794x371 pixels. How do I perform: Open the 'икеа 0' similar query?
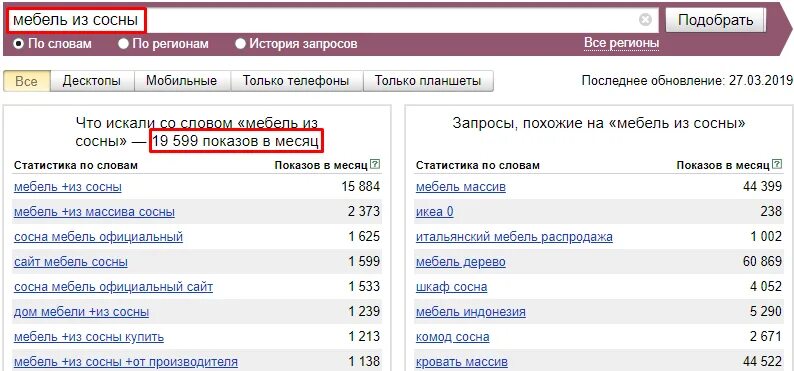[x=434, y=212]
